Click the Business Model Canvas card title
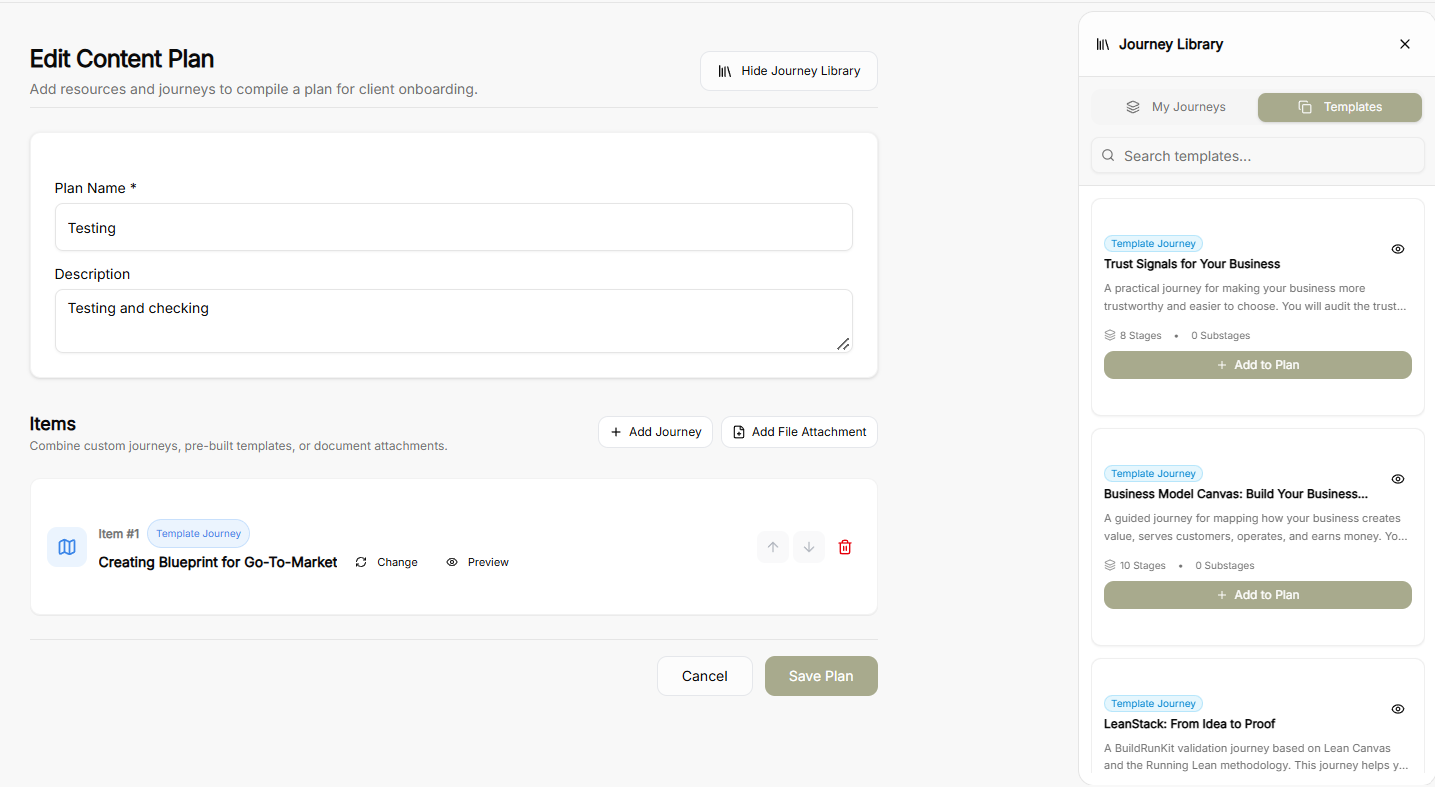 tap(1236, 494)
